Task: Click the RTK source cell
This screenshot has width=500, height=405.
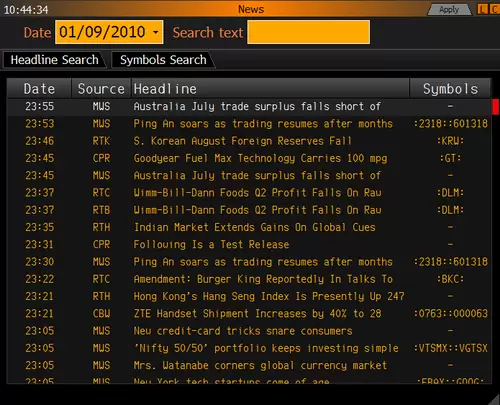Action: 101,141
